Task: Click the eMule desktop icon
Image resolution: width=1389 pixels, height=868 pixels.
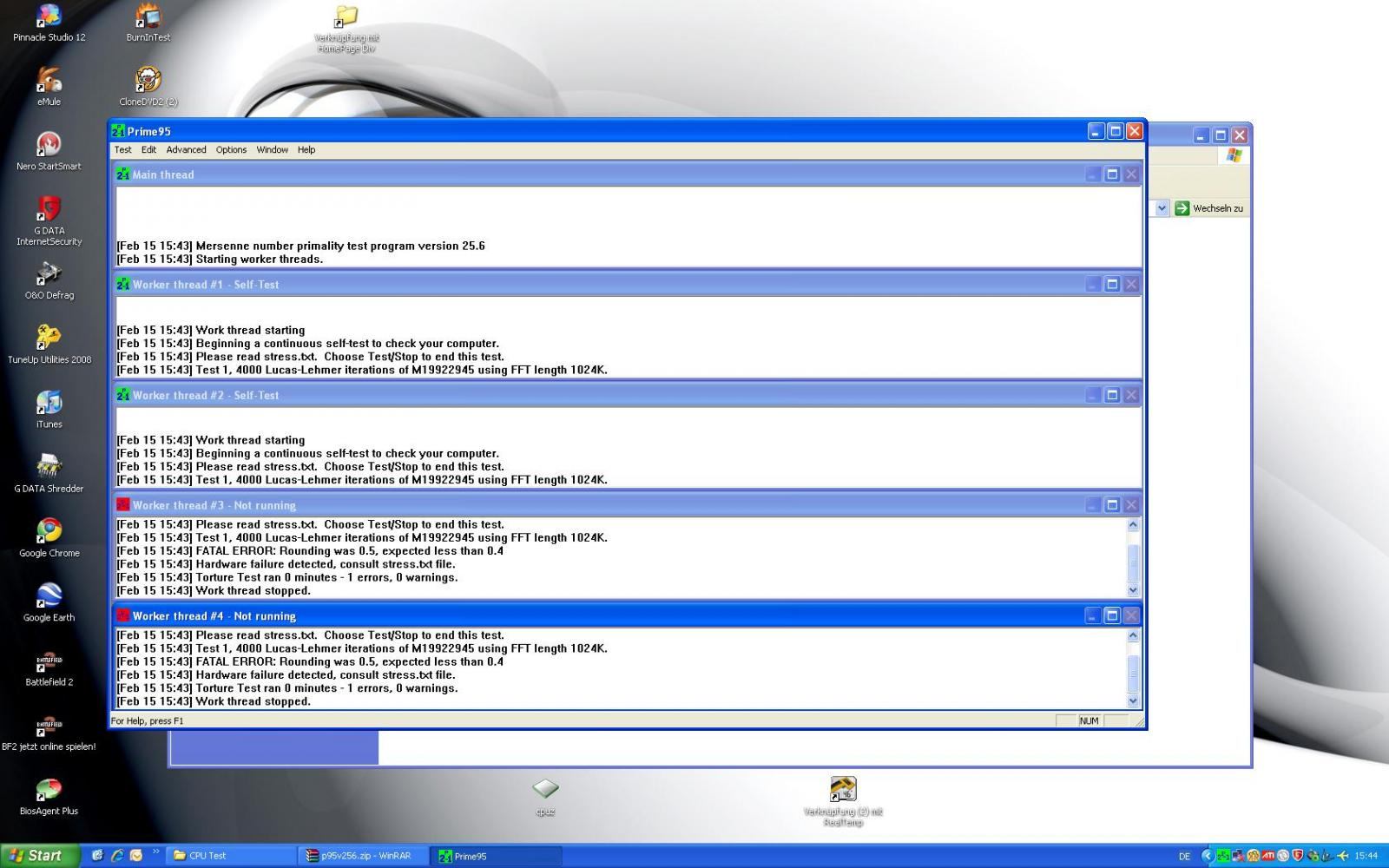Action: [49, 87]
